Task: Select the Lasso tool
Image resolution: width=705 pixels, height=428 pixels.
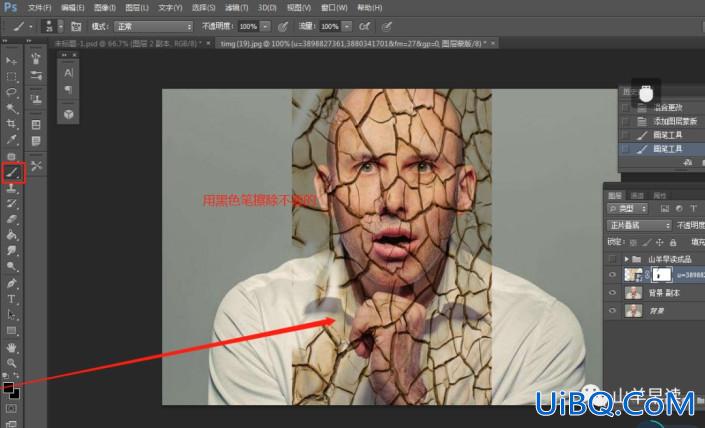Action: (11, 92)
